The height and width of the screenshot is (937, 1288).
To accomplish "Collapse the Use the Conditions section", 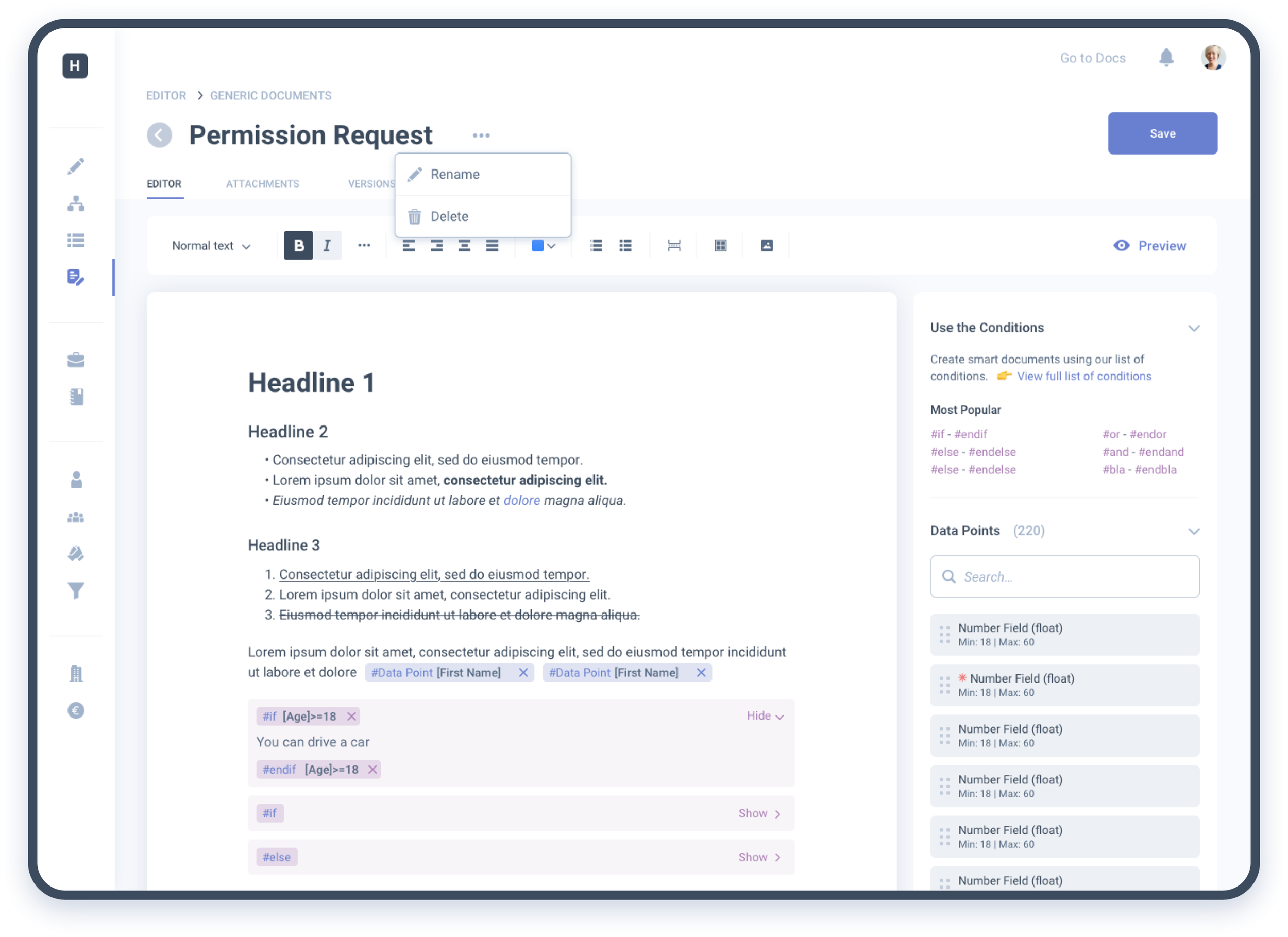I will (x=1194, y=328).
